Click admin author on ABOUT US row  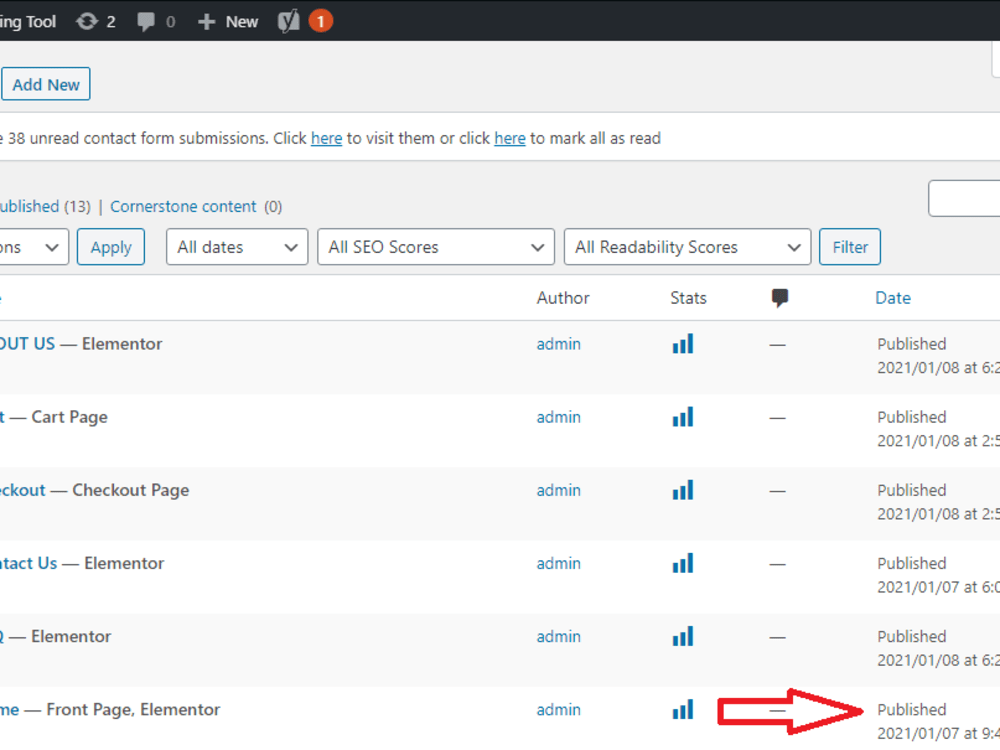pos(559,344)
